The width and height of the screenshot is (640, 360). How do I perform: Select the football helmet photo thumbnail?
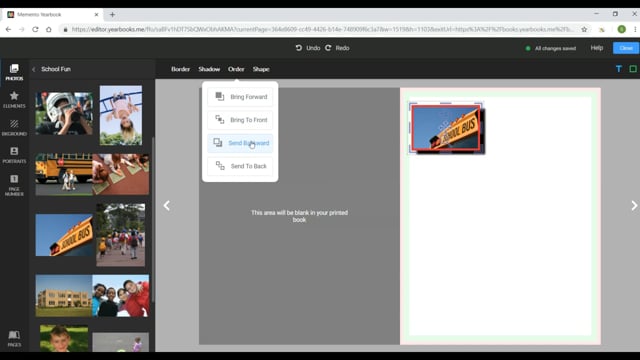click(64, 113)
